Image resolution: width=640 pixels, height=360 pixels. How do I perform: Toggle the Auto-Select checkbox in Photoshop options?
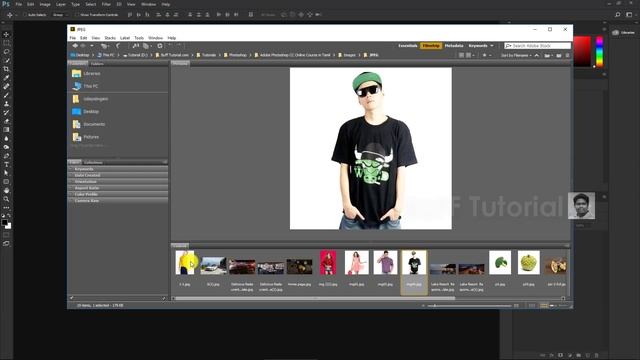point(25,15)
